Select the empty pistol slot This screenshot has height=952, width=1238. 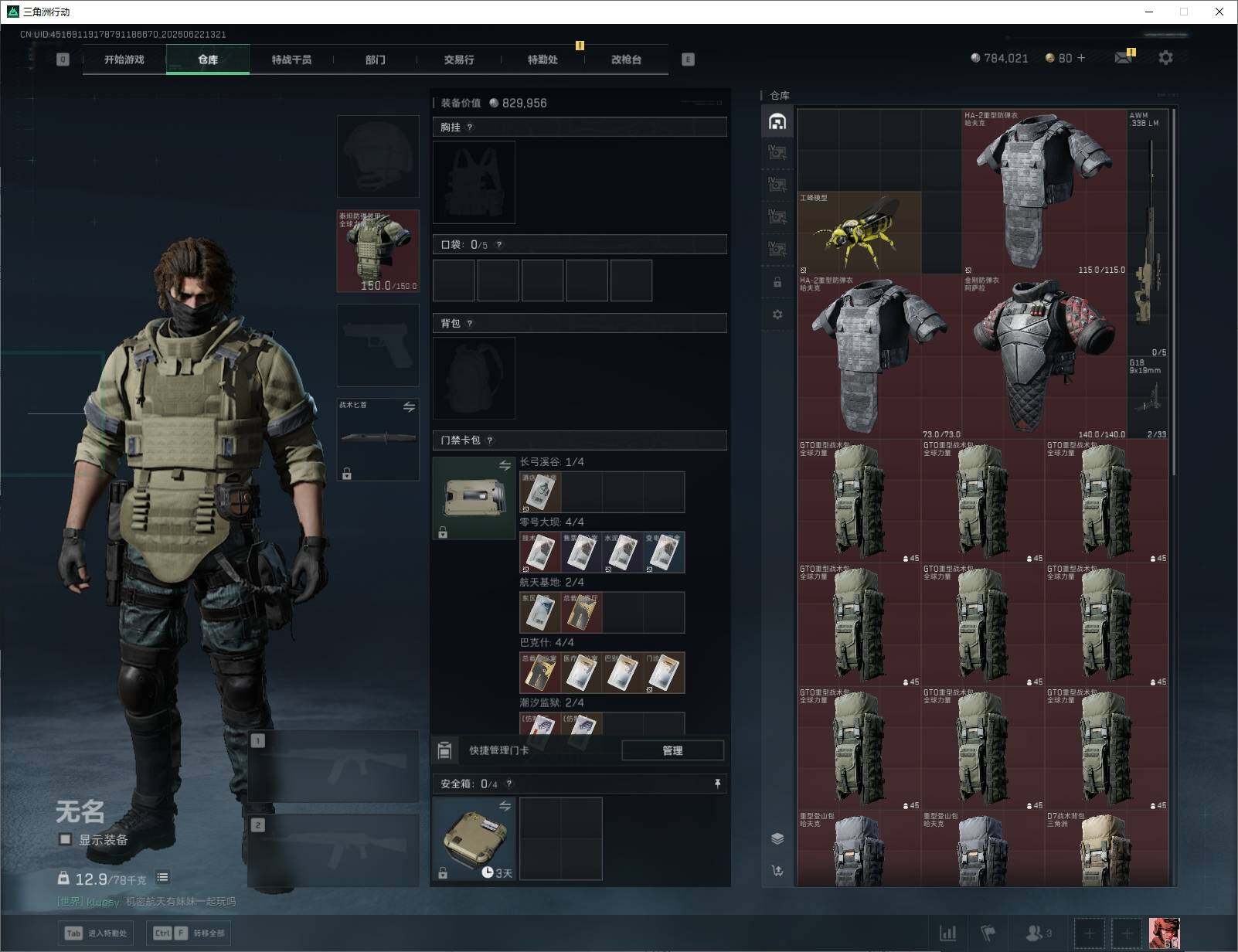pyautogui.click(x=378, y=345)
